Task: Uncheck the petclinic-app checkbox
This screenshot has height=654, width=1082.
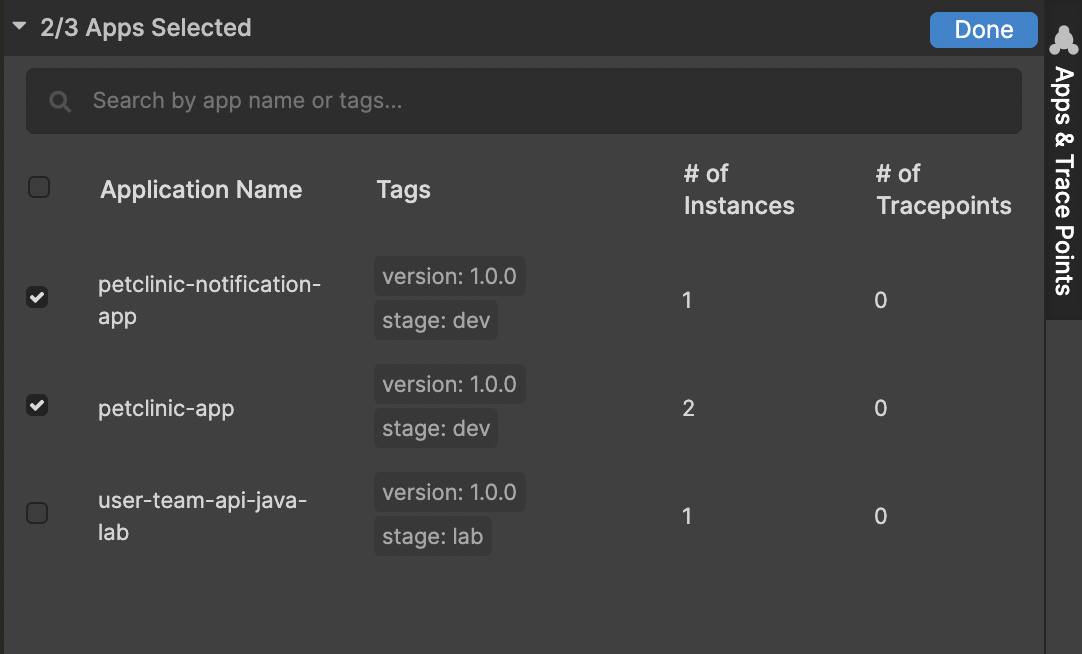Action: [x=37, y=405]
